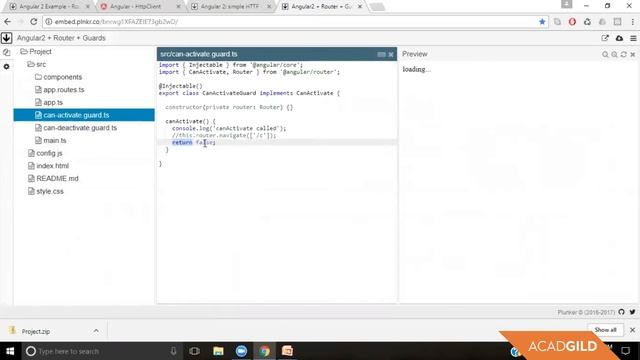Viewport: 640px width, 360px height.
Task: Click the cloud download icon
Action: click(x=619, y=38)
